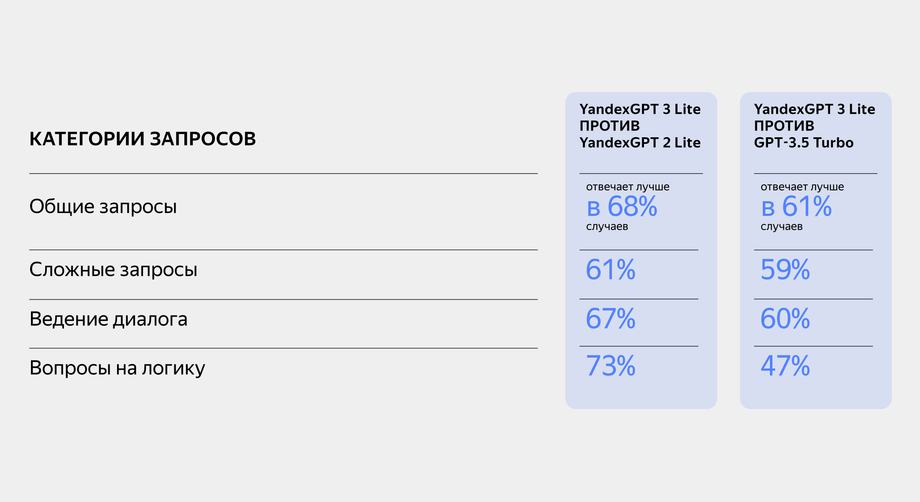Click the КАТЕГОРИИ ЗАПРОСОВ heading
Viewport: 920px width, 502px height.
click(x=143, y=138)
